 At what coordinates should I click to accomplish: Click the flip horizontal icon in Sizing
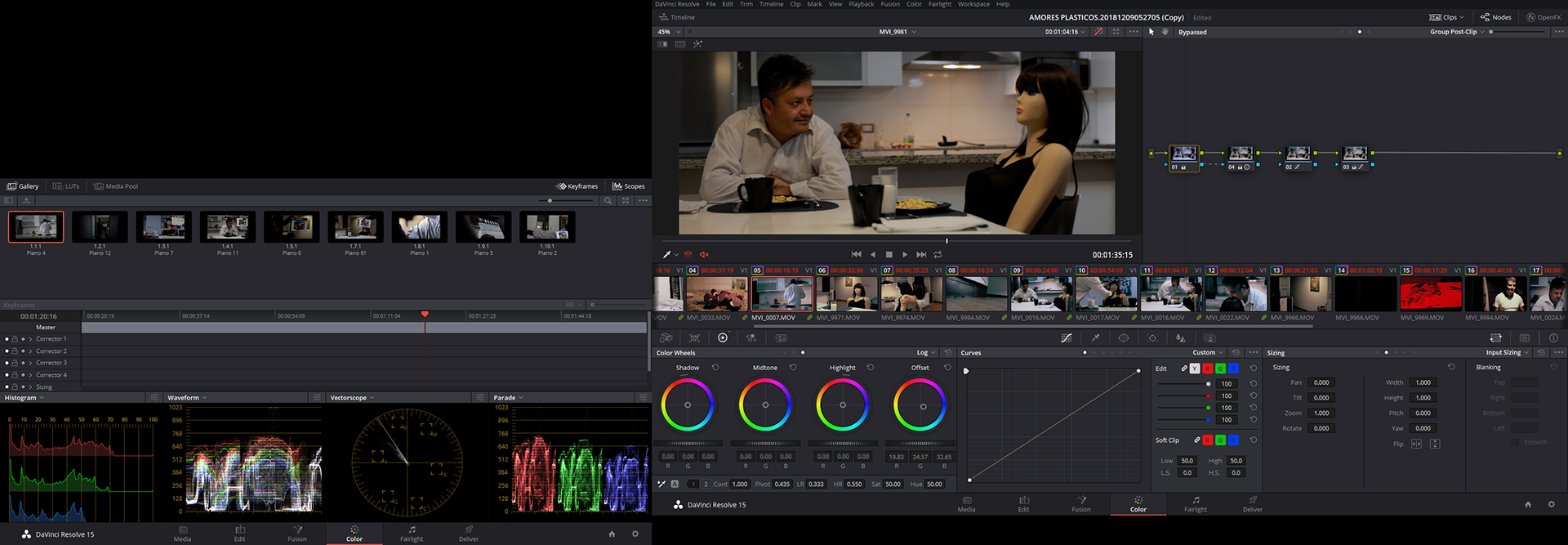pyautogui.click(x=1416, y=444)
